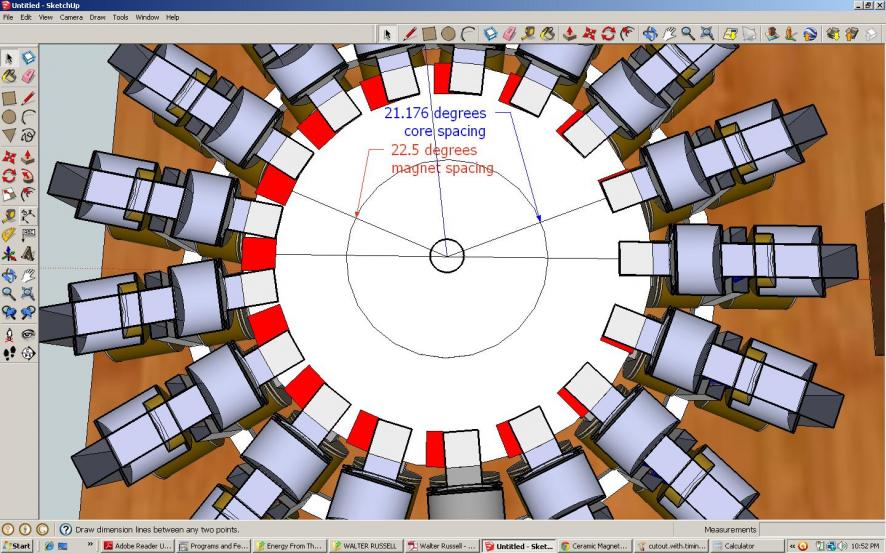Switch to 'Programs and Fe...' taskbar window
Image resolution: width=886 pixels, height=554 pixels.
(212, 546)
